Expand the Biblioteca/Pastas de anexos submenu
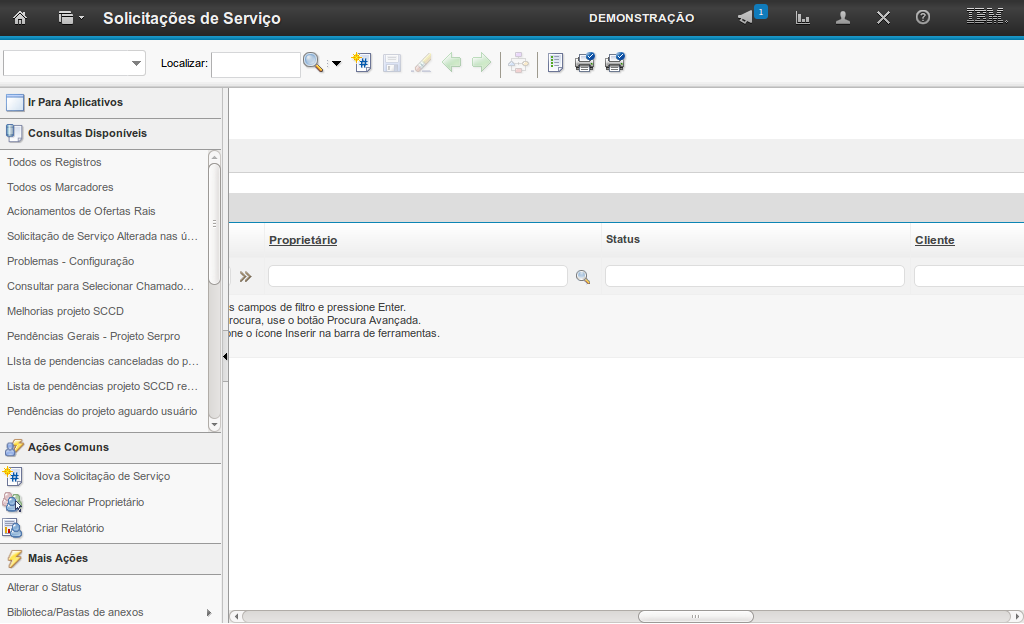This screenshot has width=1024, height=624. [208, 612]
